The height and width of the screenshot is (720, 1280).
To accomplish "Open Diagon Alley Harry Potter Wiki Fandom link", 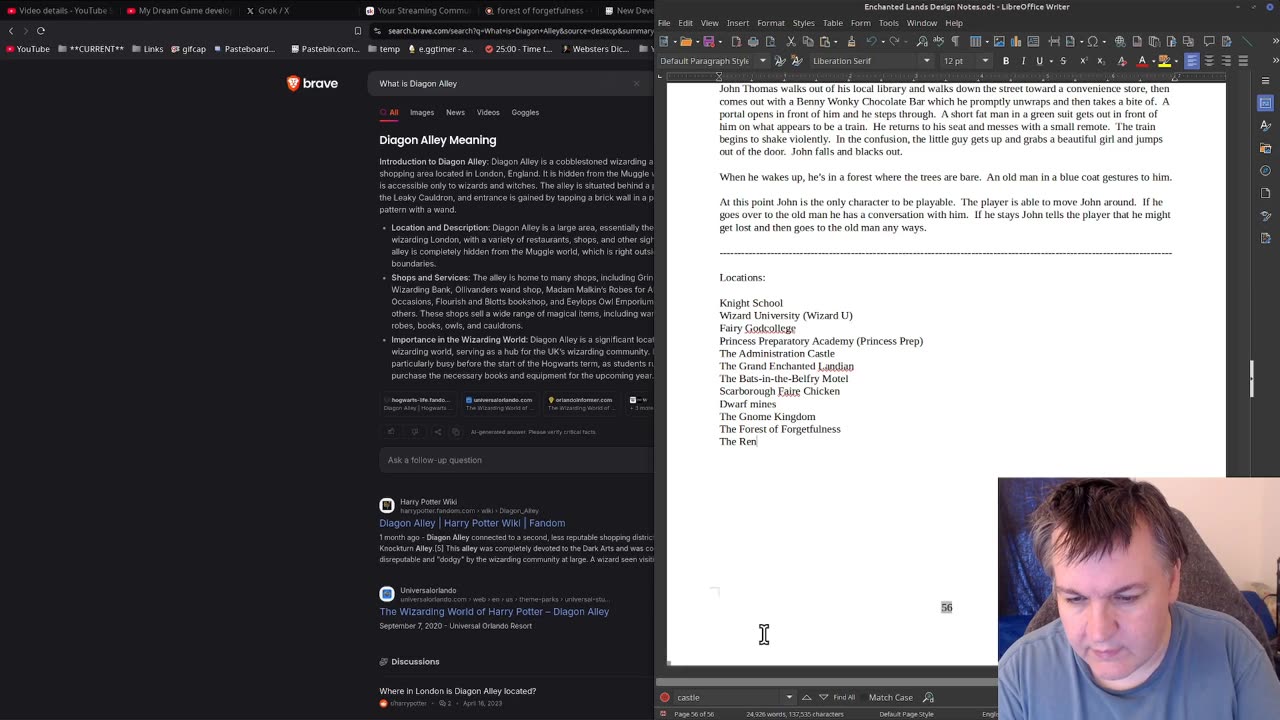I will pos(472,523).
